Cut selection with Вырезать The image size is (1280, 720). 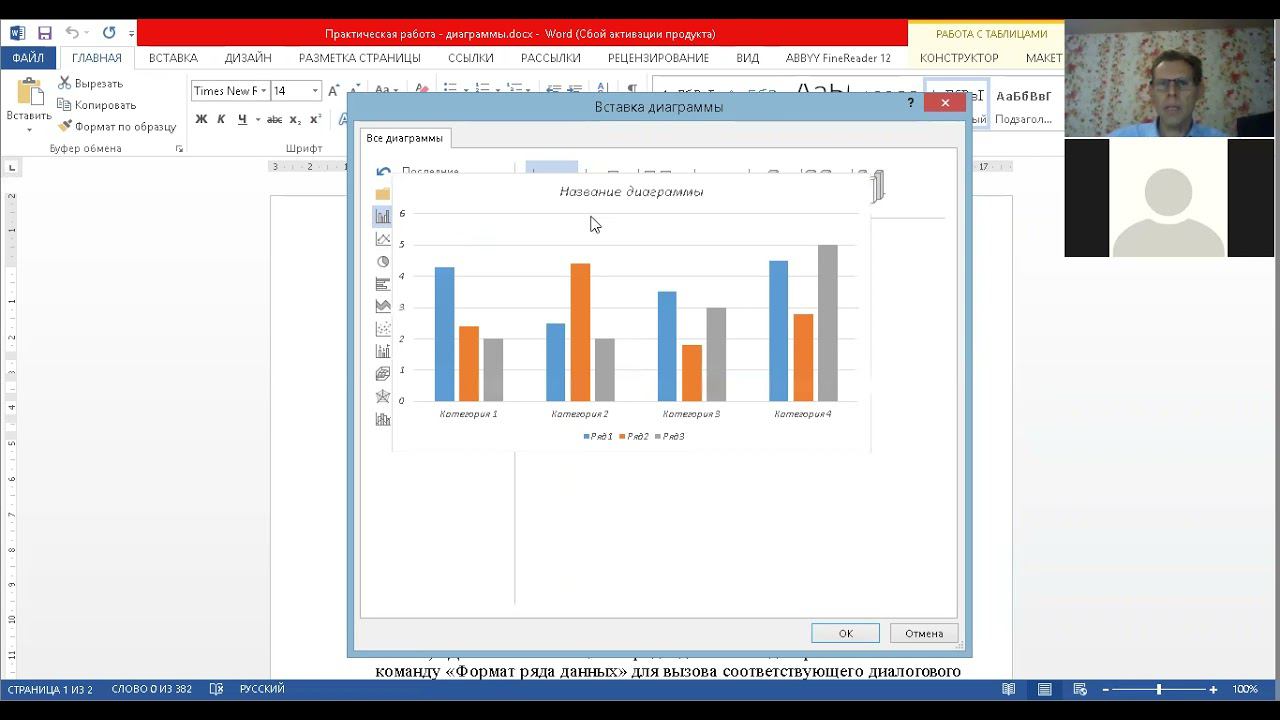point(90,83)
